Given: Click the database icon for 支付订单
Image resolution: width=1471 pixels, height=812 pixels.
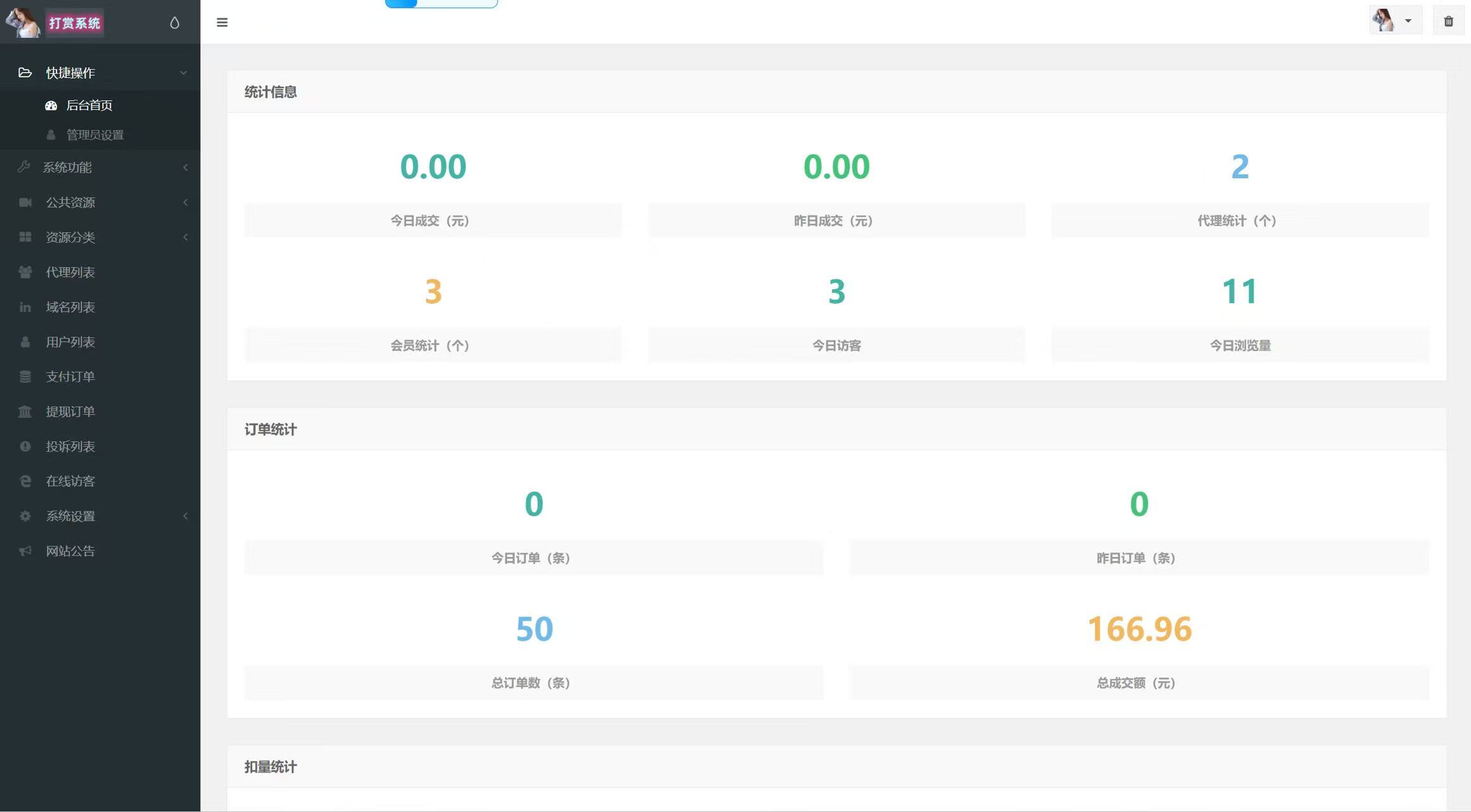Looking at the screenshot, I should pyautogui.click(x=25, y=377).
